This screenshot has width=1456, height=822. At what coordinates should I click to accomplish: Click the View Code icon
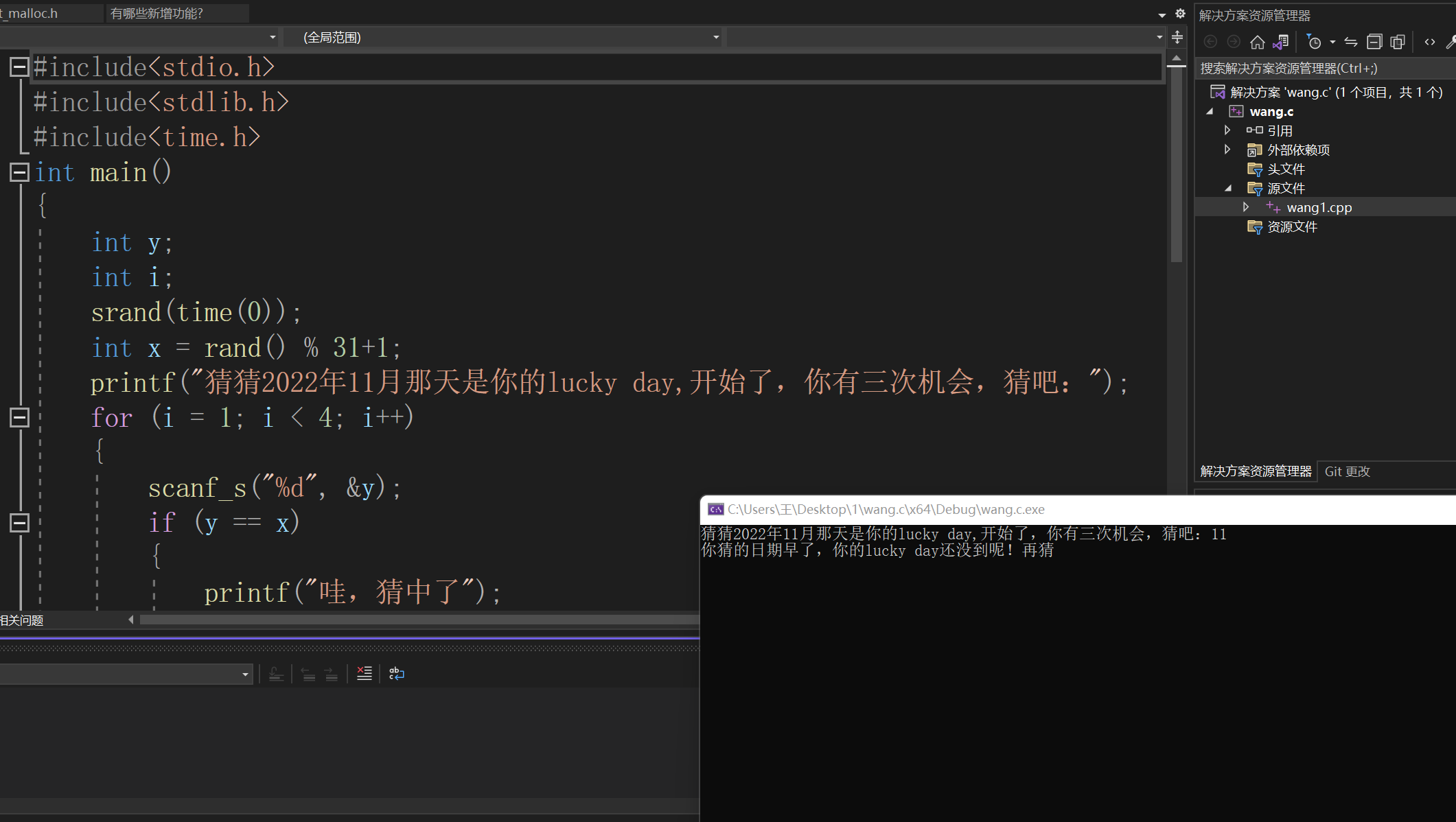[1430, 43]
